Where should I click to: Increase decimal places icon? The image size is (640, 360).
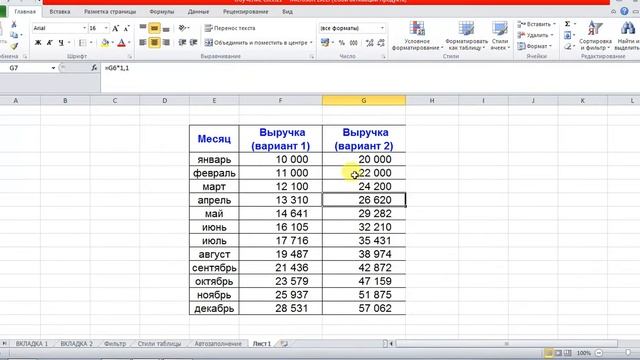370,42
